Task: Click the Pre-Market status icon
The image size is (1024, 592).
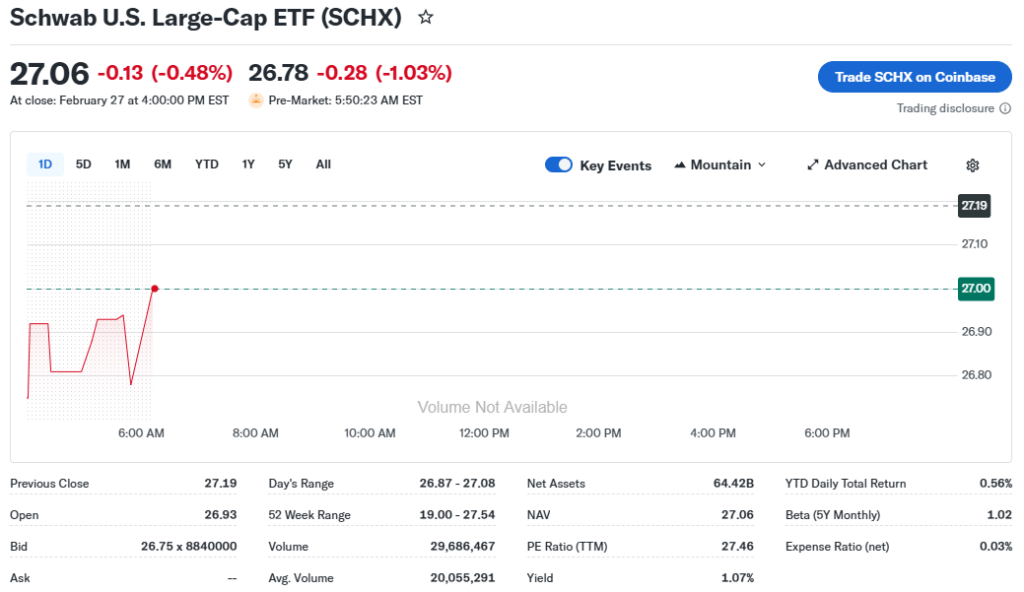Action: [x=256, y=100]
